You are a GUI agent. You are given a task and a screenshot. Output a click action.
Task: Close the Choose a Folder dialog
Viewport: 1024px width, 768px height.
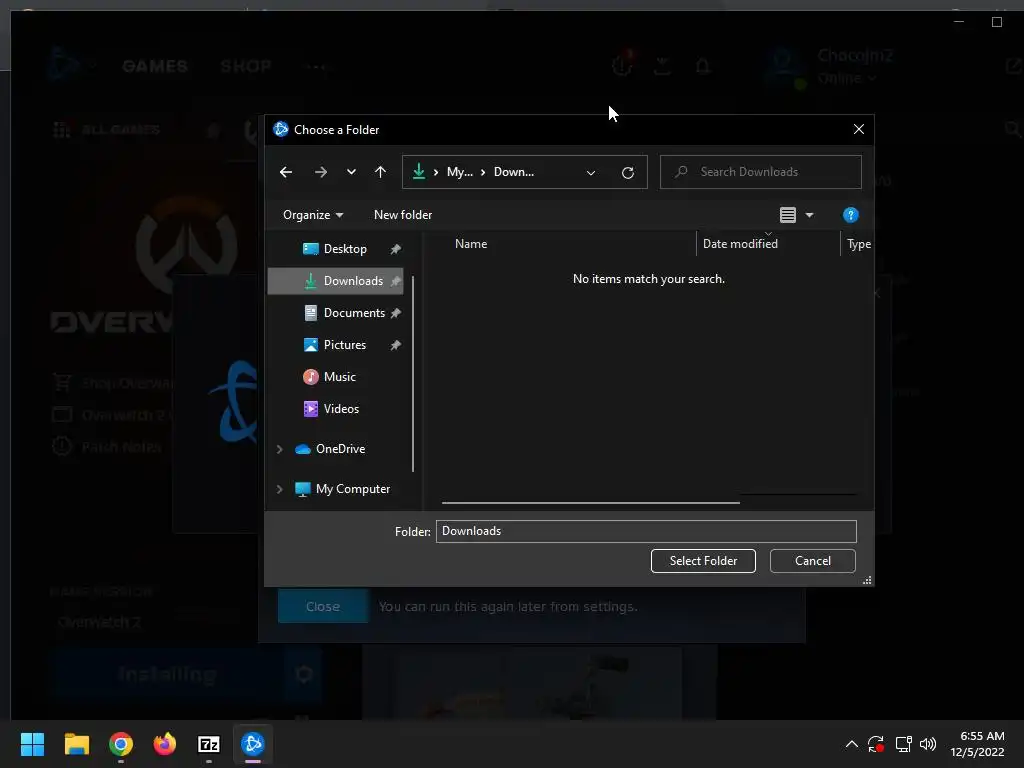[x=859, y=129]
